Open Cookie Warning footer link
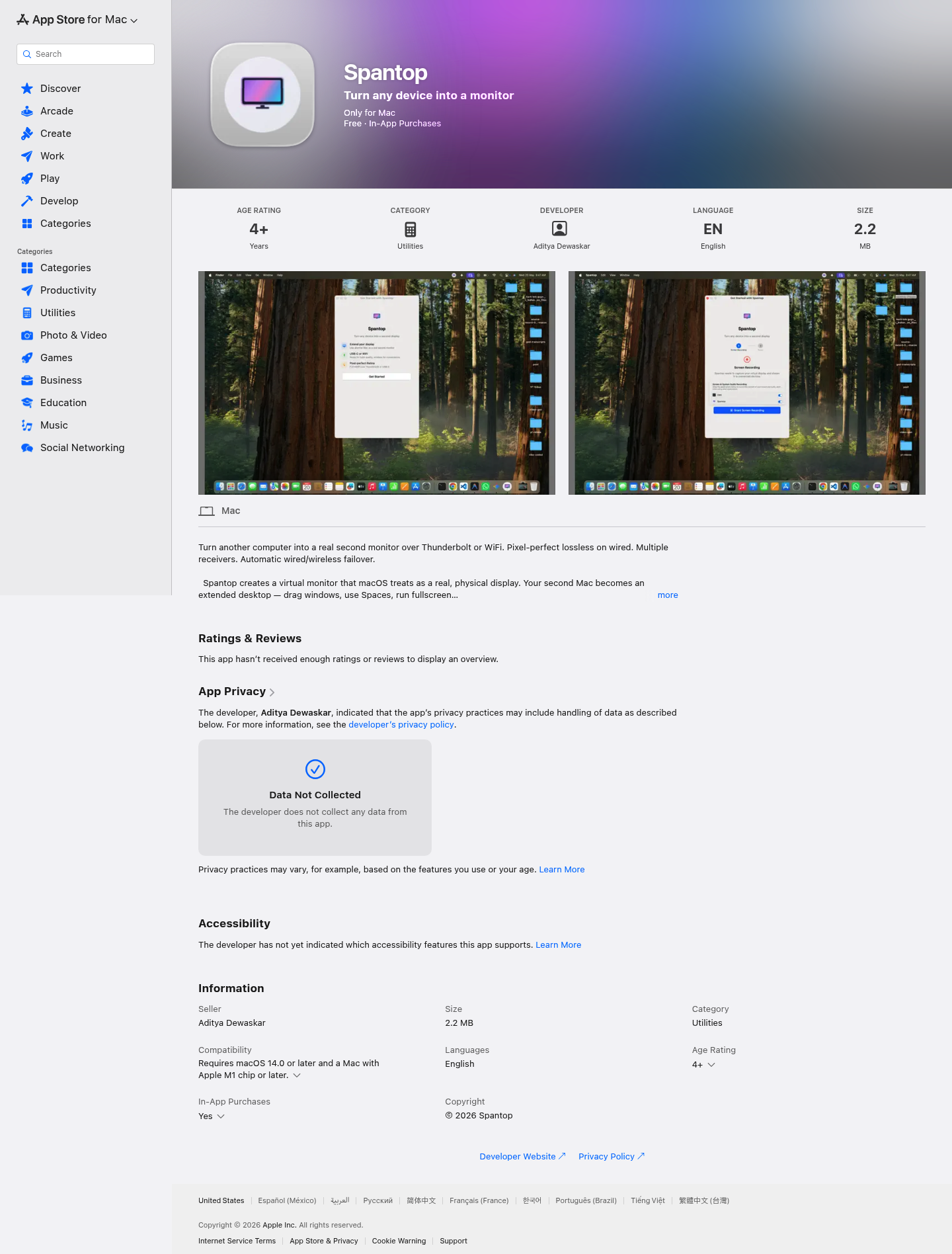Viewport: 952px width, 1254px height. click(x=399, y=1241)
